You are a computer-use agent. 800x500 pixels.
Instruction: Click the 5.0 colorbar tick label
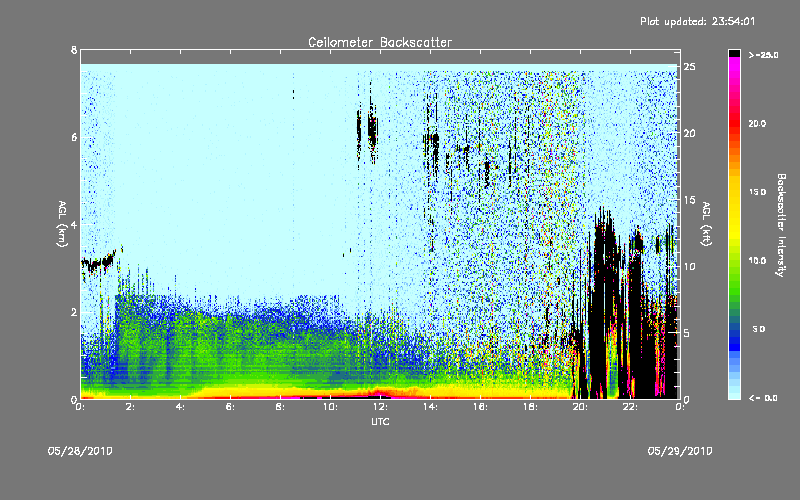tap(759, 329)
